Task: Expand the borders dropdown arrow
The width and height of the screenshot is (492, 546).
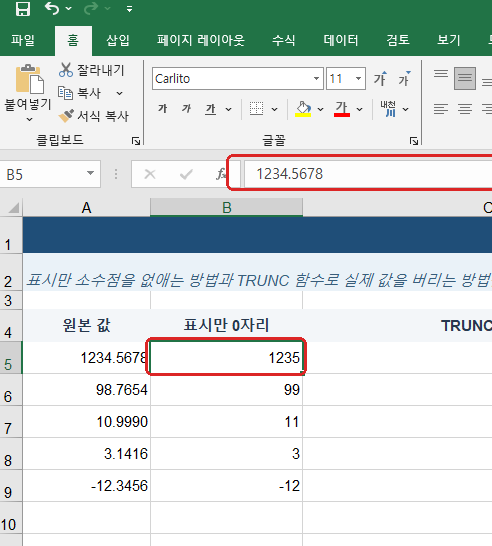Action: 274,109
